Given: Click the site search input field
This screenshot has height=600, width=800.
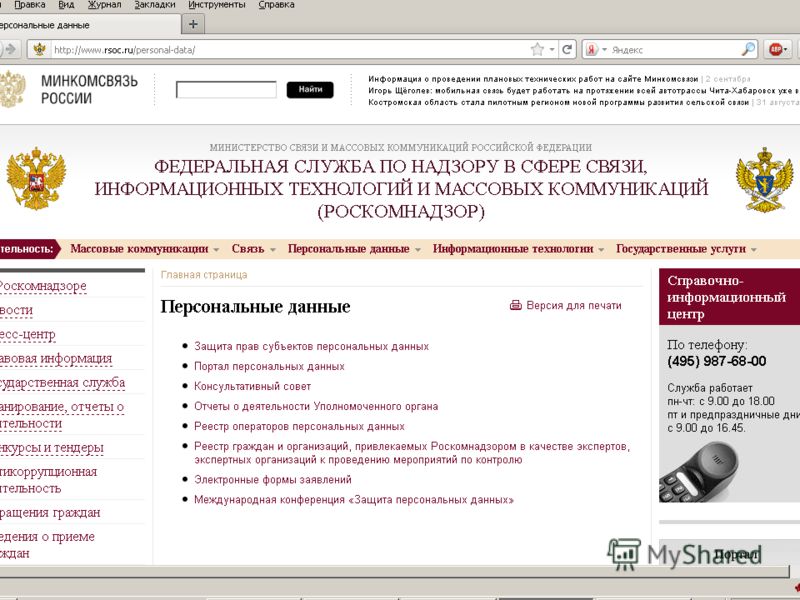Looking at the screenshot, I should pyautogui.click(x=226, y=90).
